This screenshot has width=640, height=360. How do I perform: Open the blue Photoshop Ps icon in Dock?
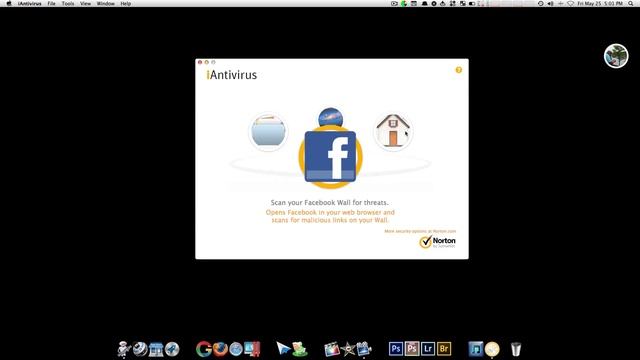tap(396, 349)
